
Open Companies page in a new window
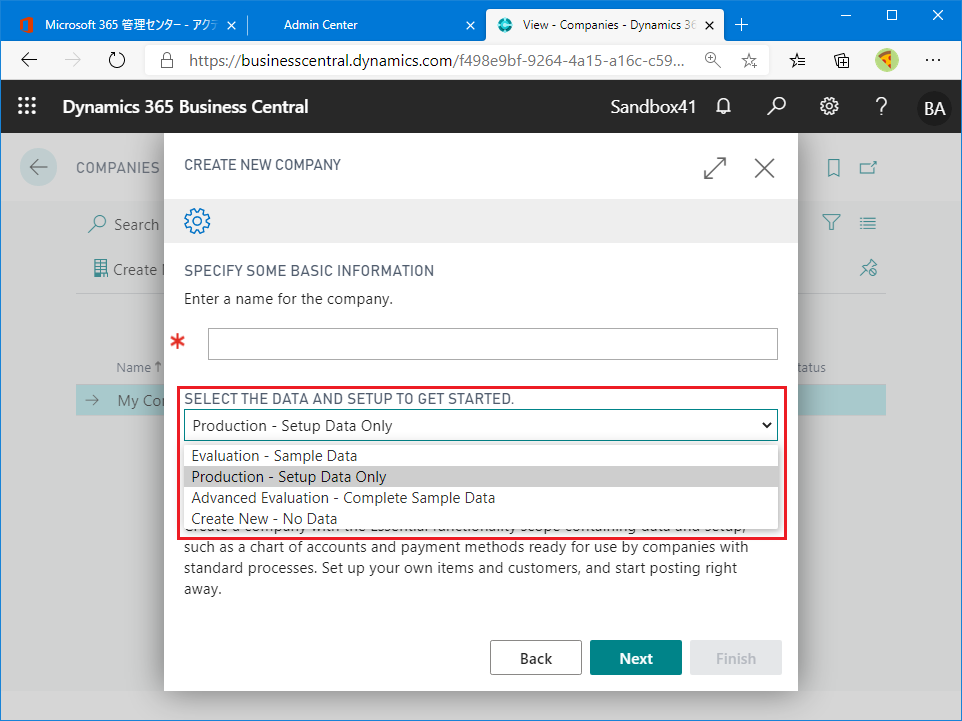click(868, 168)
